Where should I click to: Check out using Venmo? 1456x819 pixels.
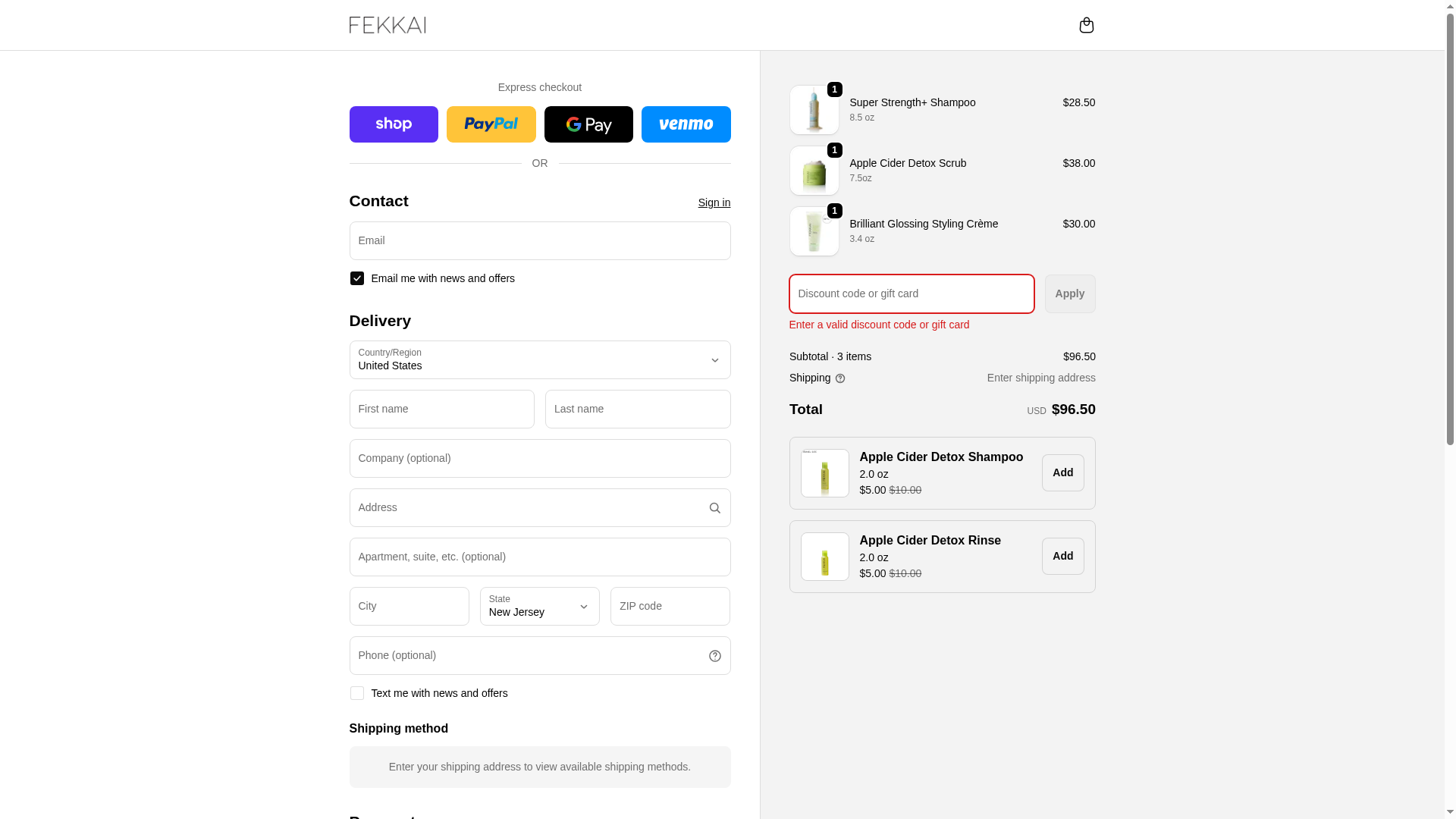(x=686, y=124)
